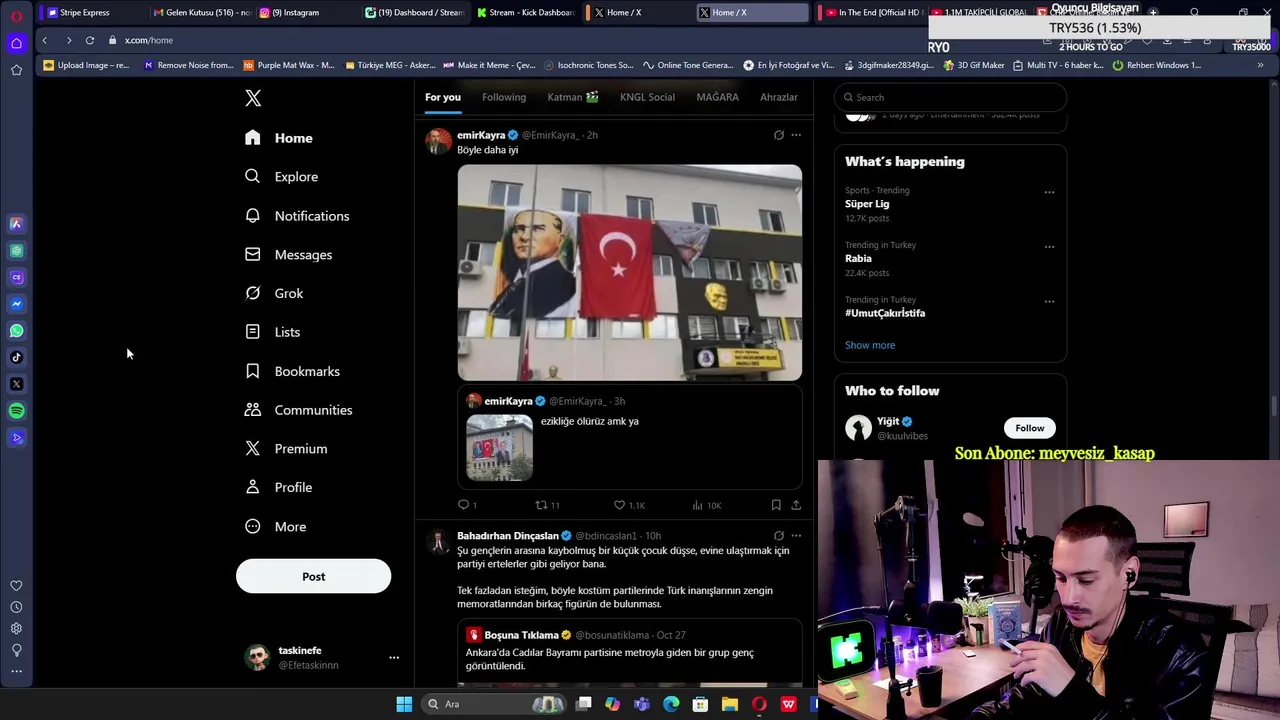Viewport: 1280px width, 720px height.
Task: Open Boşuna Tıklama quoted post
Action: click(630, 654)
